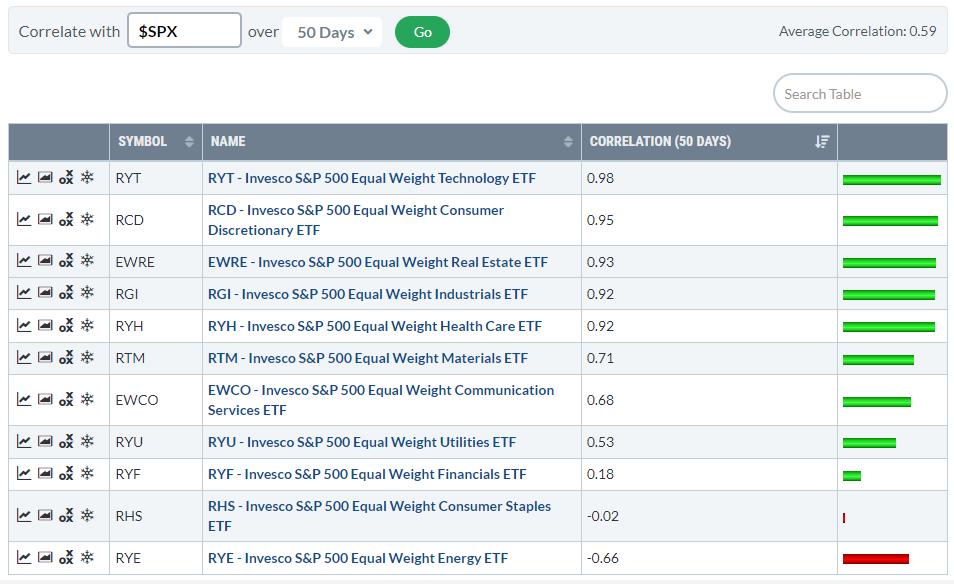The image size is (954, 584).
Task: Open the RYE Equal Weight Energy ETF link
Action: [x=357, y=558]
